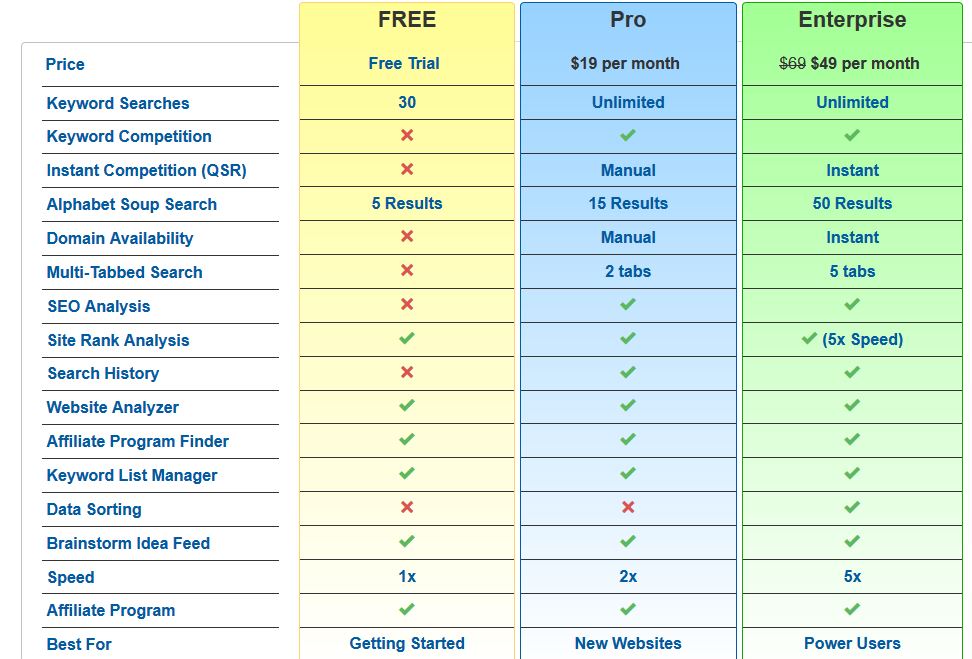The width and height of the screenshot is (972, 659).
Task: Click the red X for Multi-Tabbed Search in FREE
Action: pos(407,270)
